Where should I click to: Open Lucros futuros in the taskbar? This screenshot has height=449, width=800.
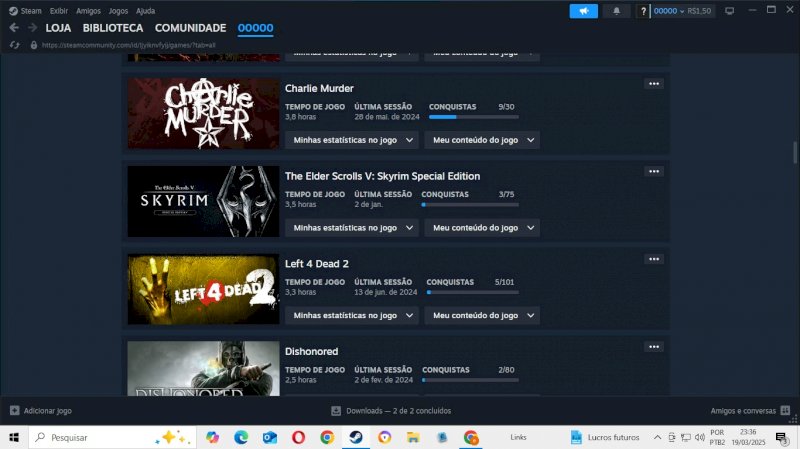[605, 437]
